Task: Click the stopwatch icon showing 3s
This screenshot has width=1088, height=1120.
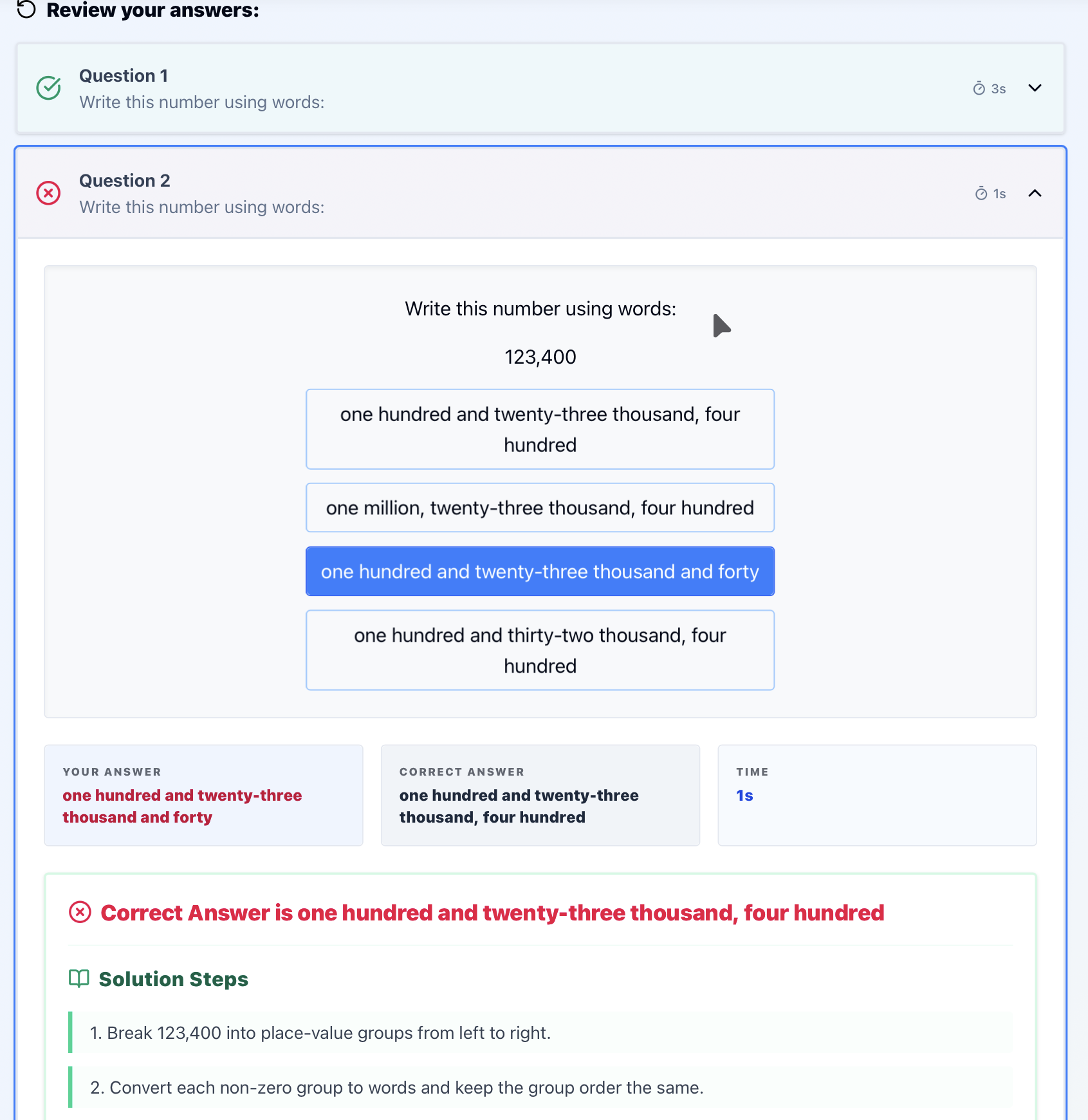Action: 979,88
